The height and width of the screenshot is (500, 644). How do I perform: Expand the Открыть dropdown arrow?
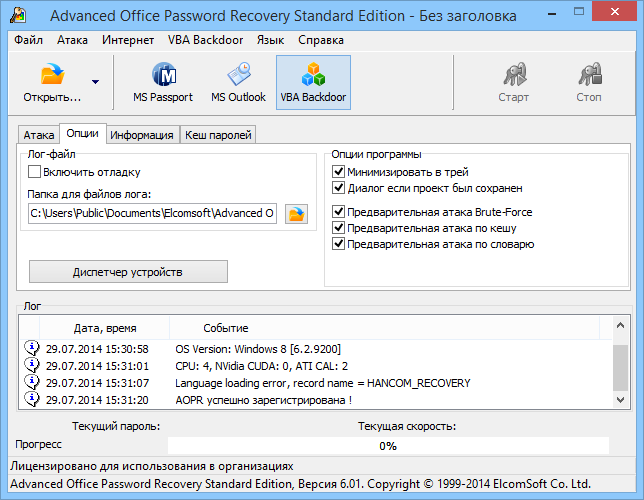[x=95, y=82]
